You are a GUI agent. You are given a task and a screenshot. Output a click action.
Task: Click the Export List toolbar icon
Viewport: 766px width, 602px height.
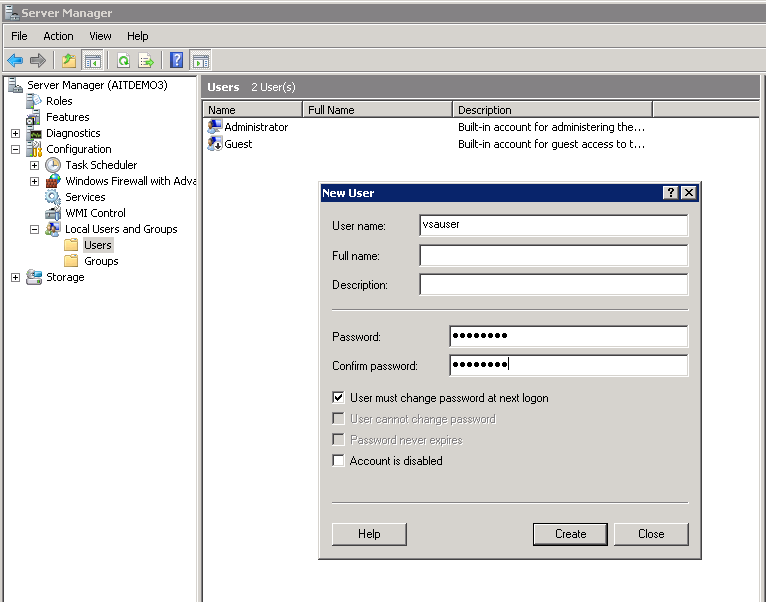click(145, 60)
